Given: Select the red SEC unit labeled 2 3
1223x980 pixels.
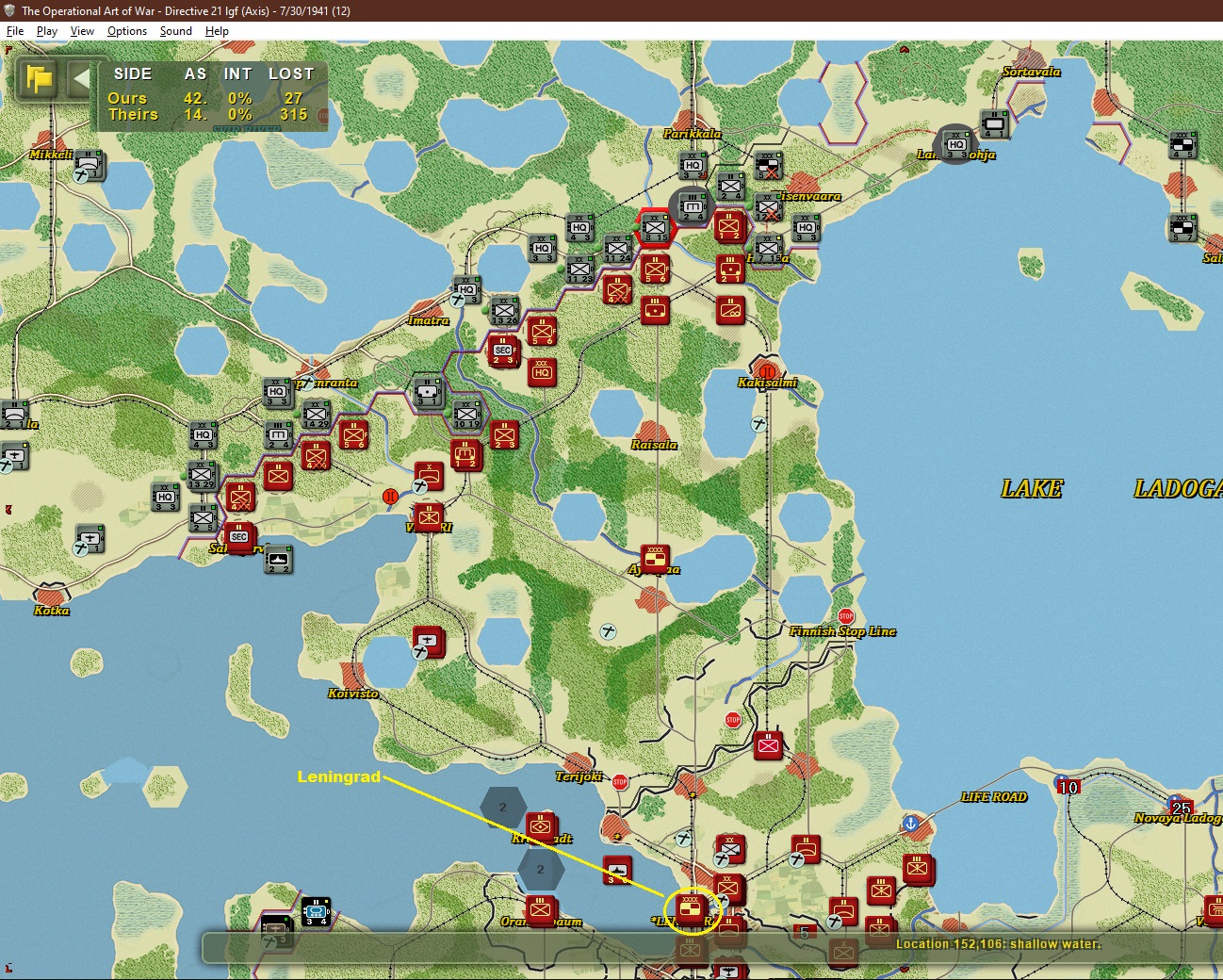Looking at the screenshot, I should (504, 351).
